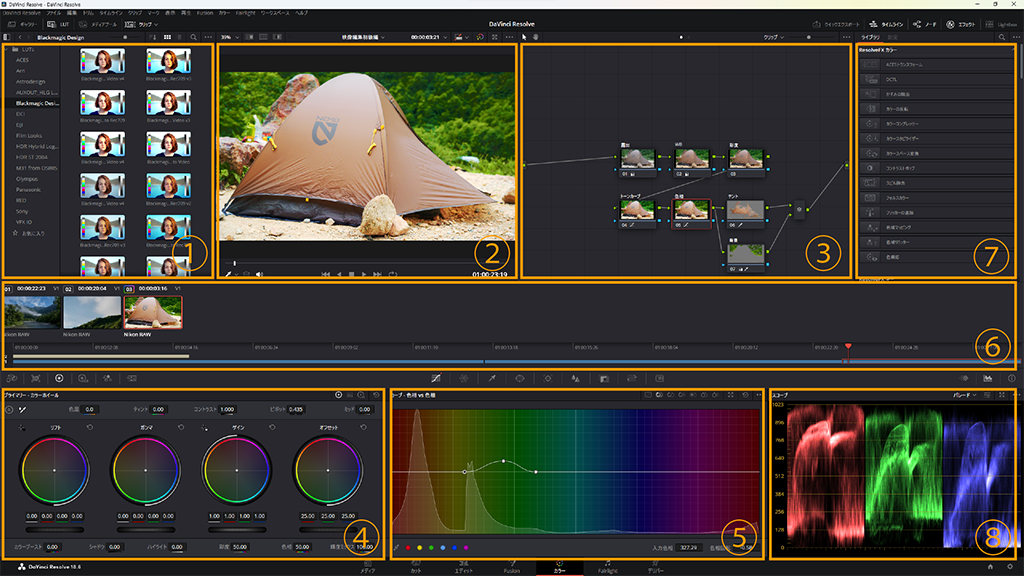Image resolution: width=1024 pixels, height=576 pixels.
Task: Toggle the タイムライン panel at top right
Action: (x=886, y=24)
